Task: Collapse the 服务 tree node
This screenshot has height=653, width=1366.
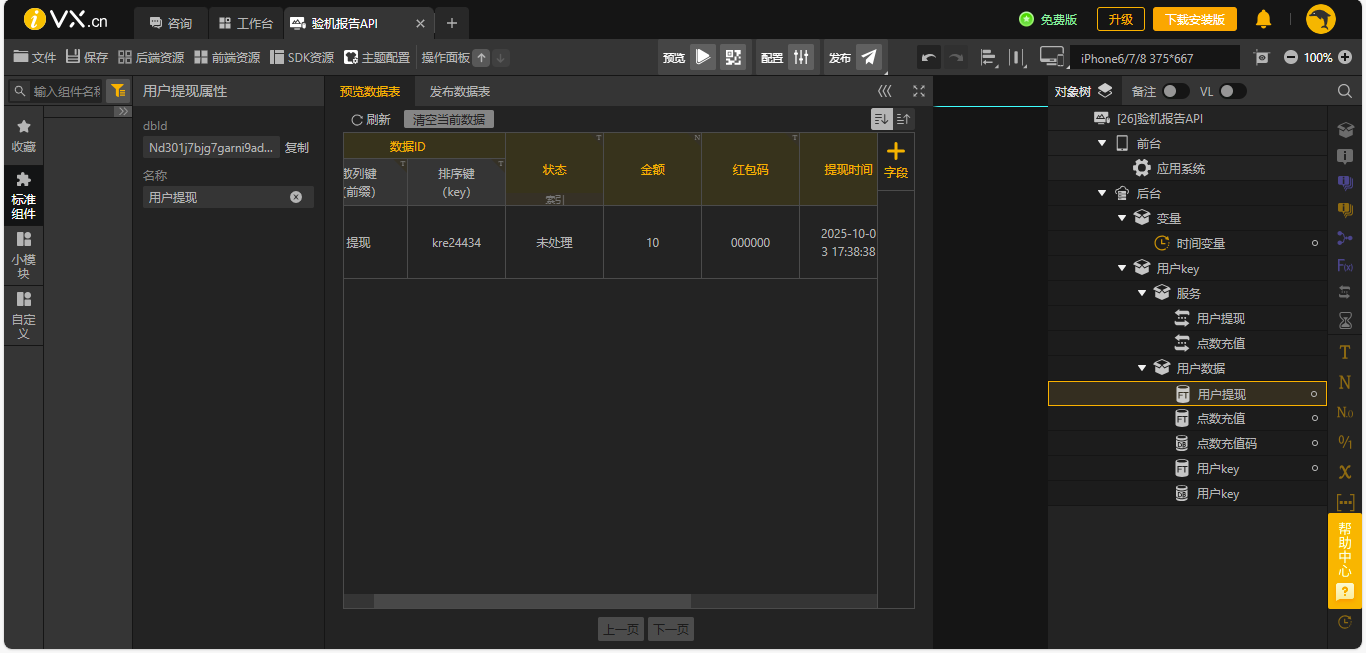Action: 1142,293
